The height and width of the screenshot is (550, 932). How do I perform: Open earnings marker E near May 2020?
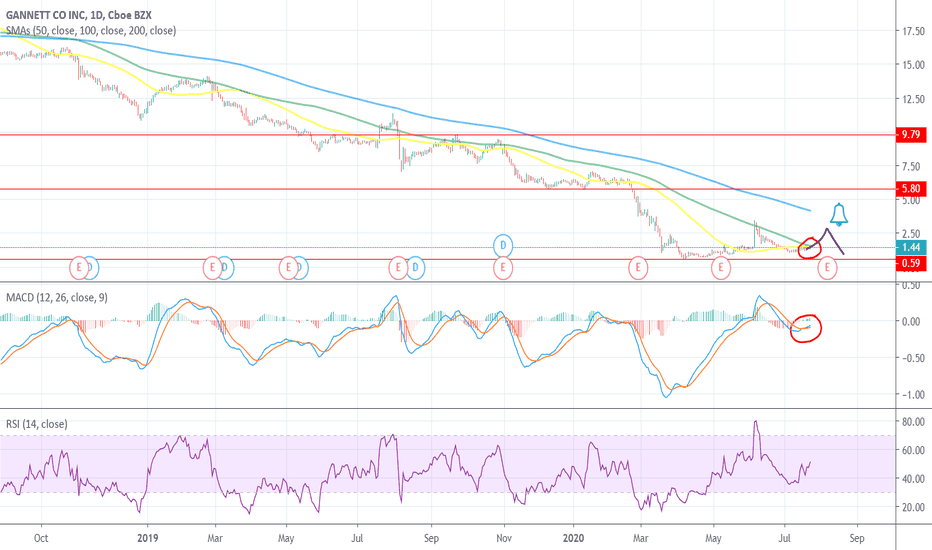721,268
